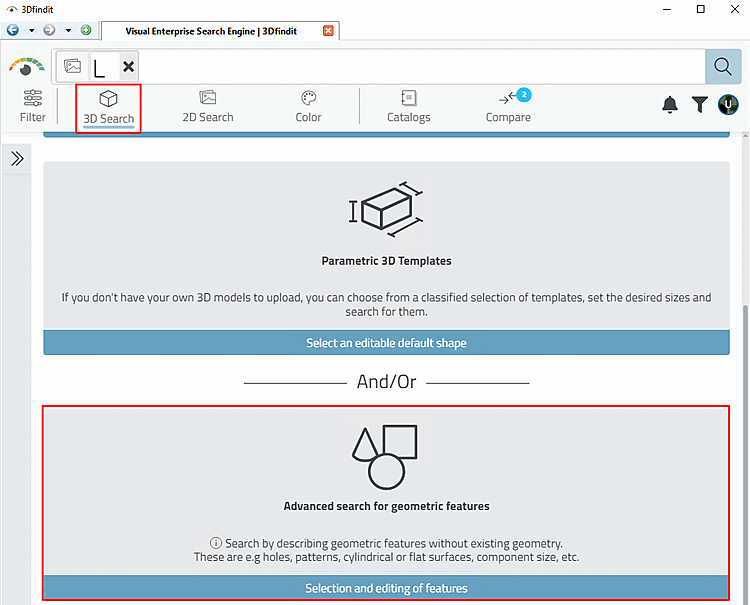Switch to 3D Search mode

(109, 108)
